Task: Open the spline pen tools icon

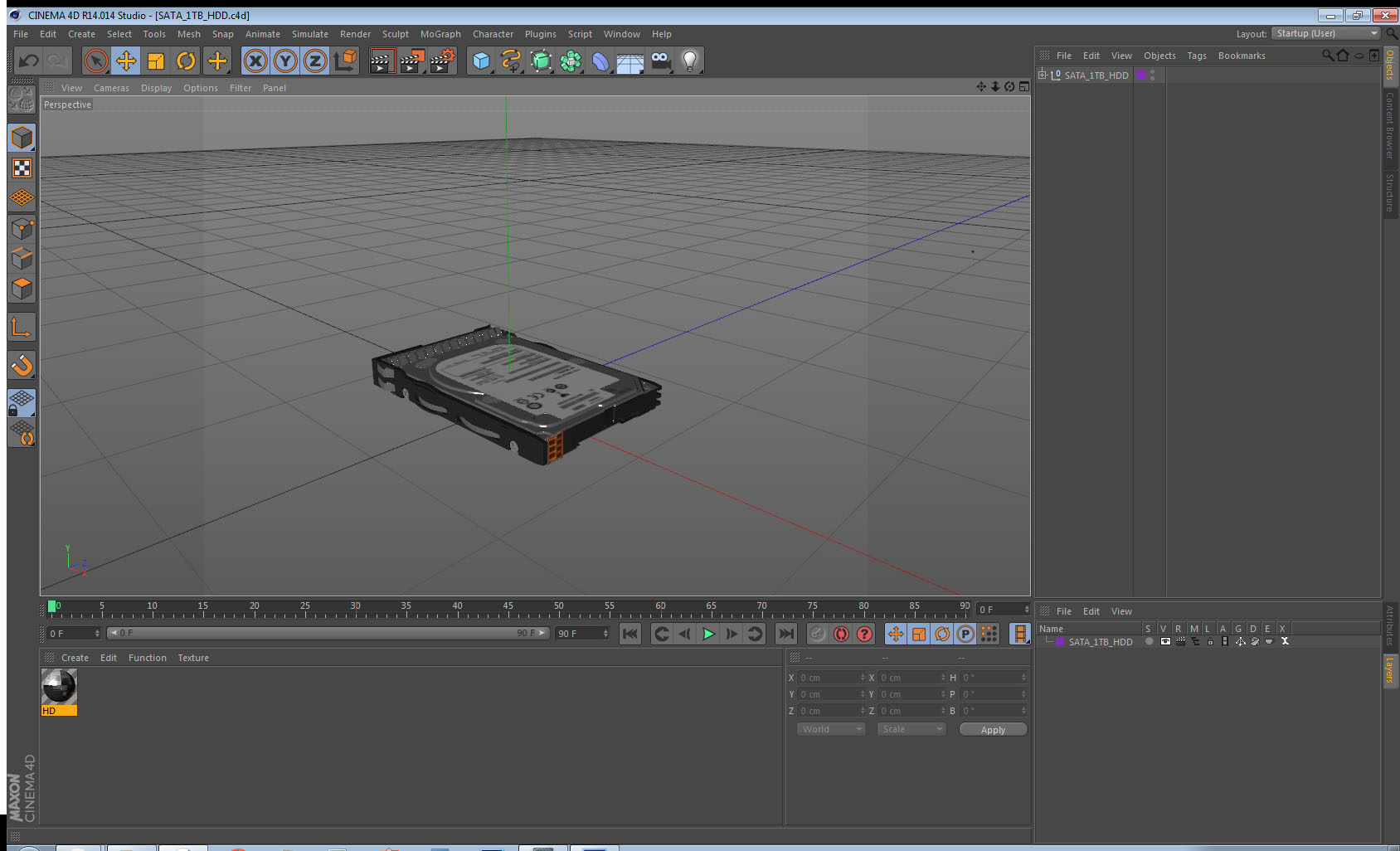Action: point(511,61)
